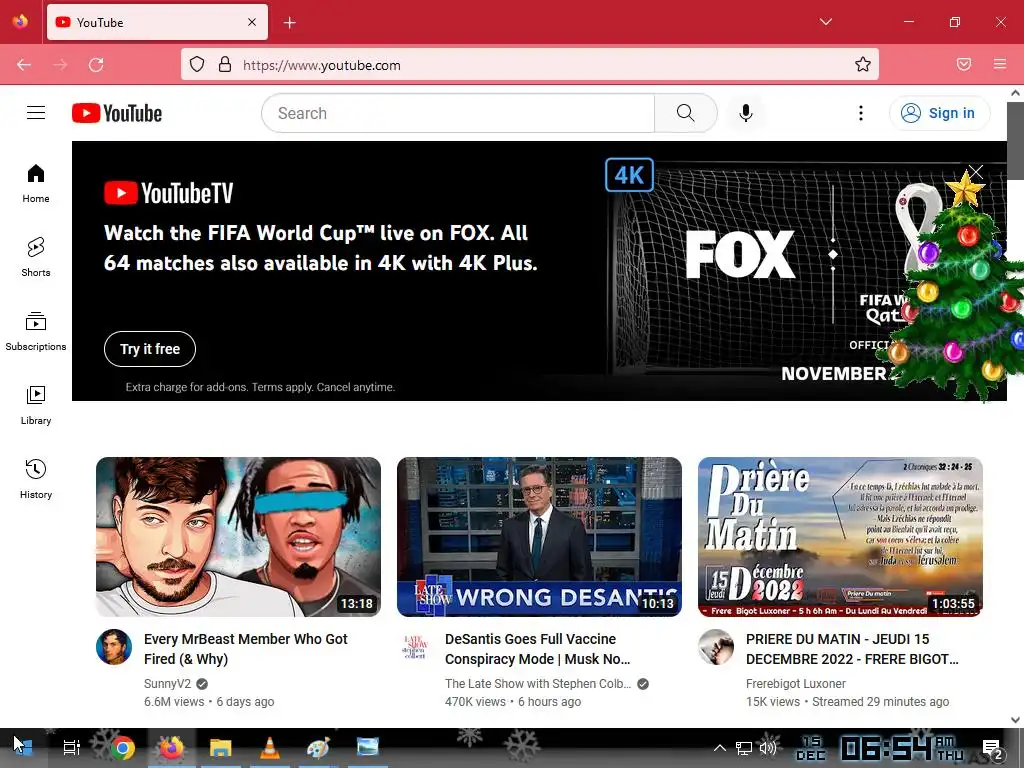Viewport: 1024px width, 768px height.
Task: Click the Sign in button
Action: (x=939, y=113)
